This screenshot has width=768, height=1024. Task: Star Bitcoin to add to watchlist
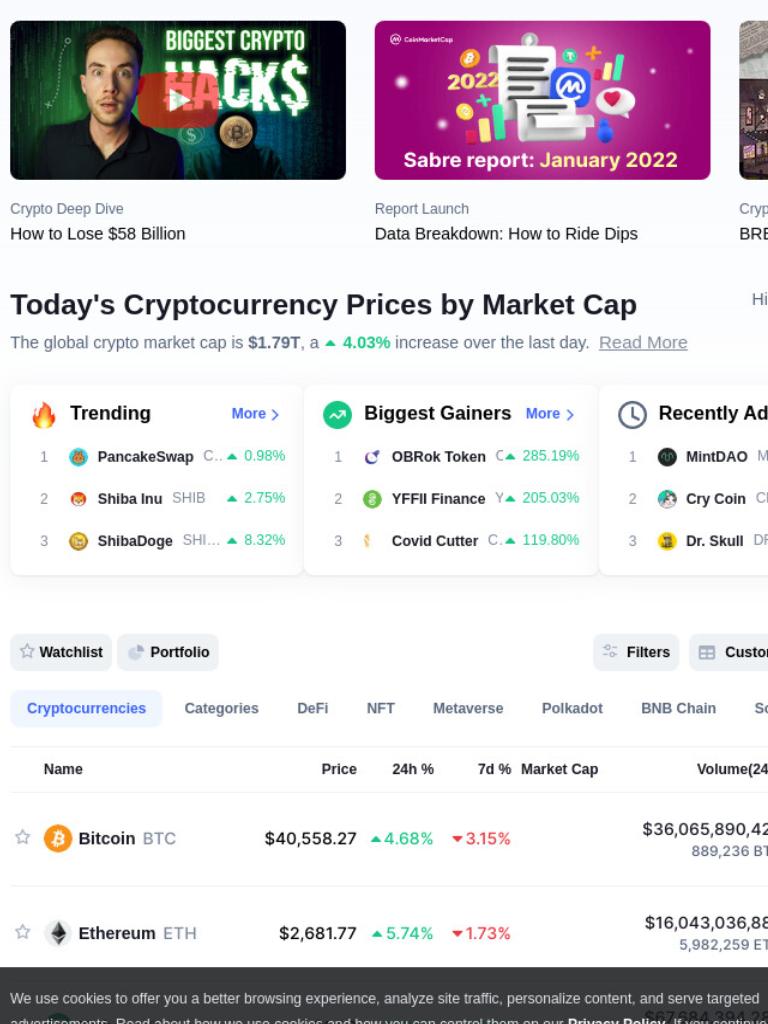coord(23,837)
